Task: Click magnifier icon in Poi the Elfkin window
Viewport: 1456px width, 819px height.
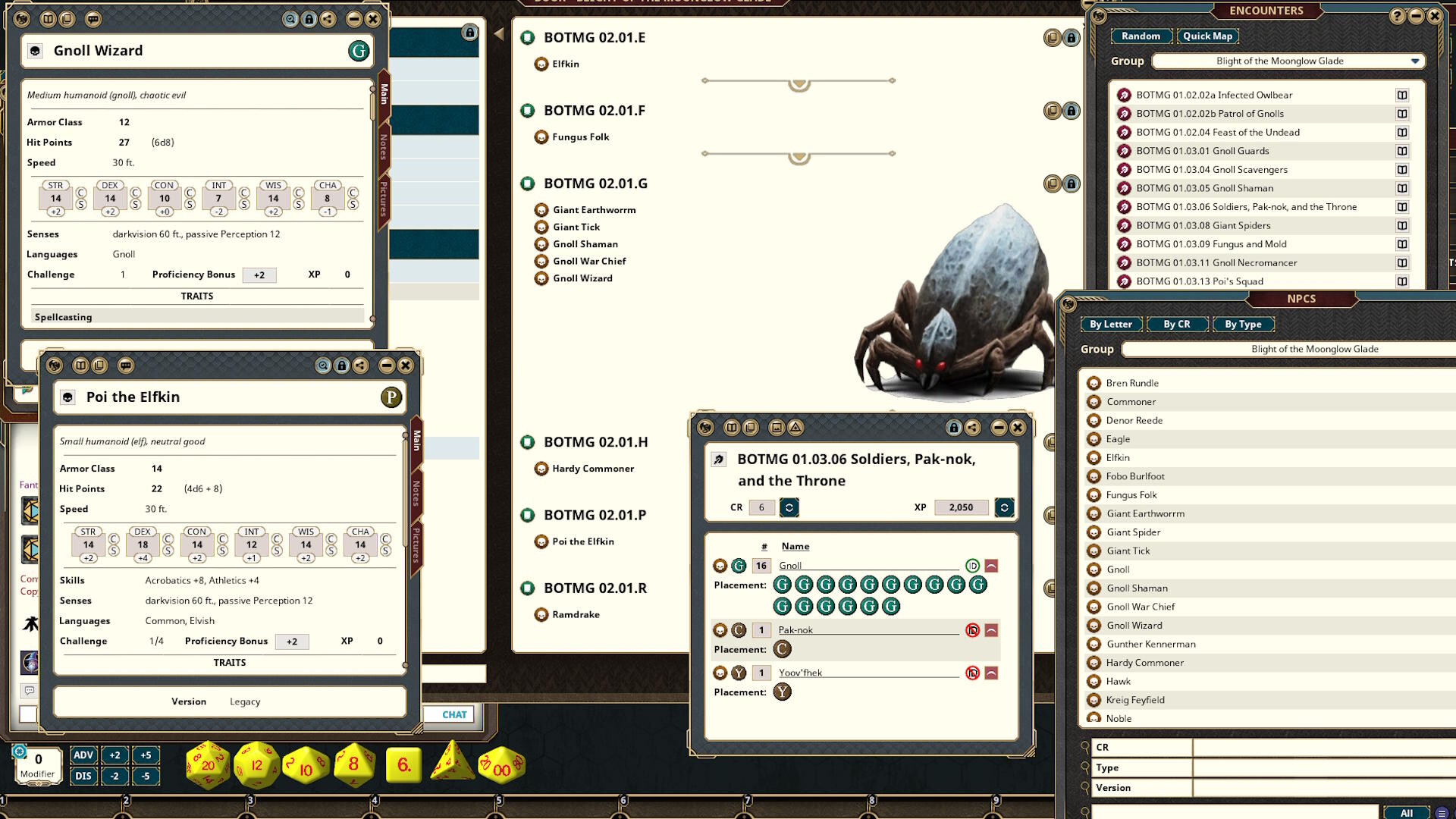Action: [x=323, y=366]
